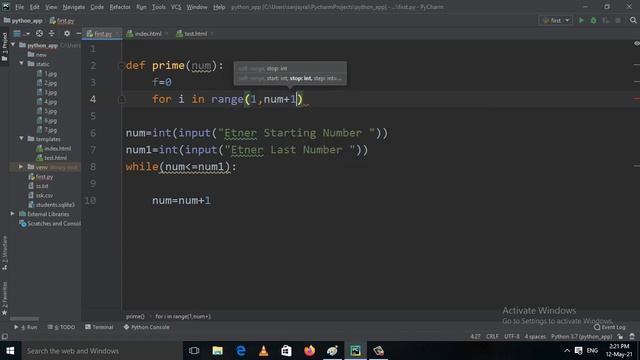640x360 pixels.
Task: Open Scratches and Consoles node
Action: pyautogui.click(x=50, y=223)
